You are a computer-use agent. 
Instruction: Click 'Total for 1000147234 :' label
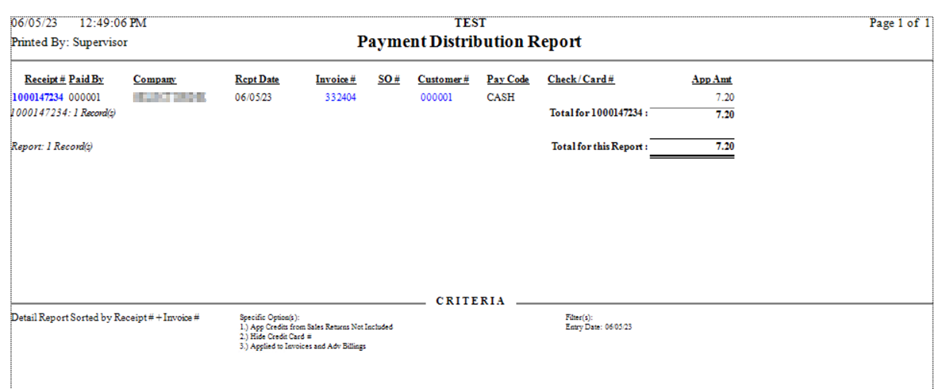coord(598,113)
